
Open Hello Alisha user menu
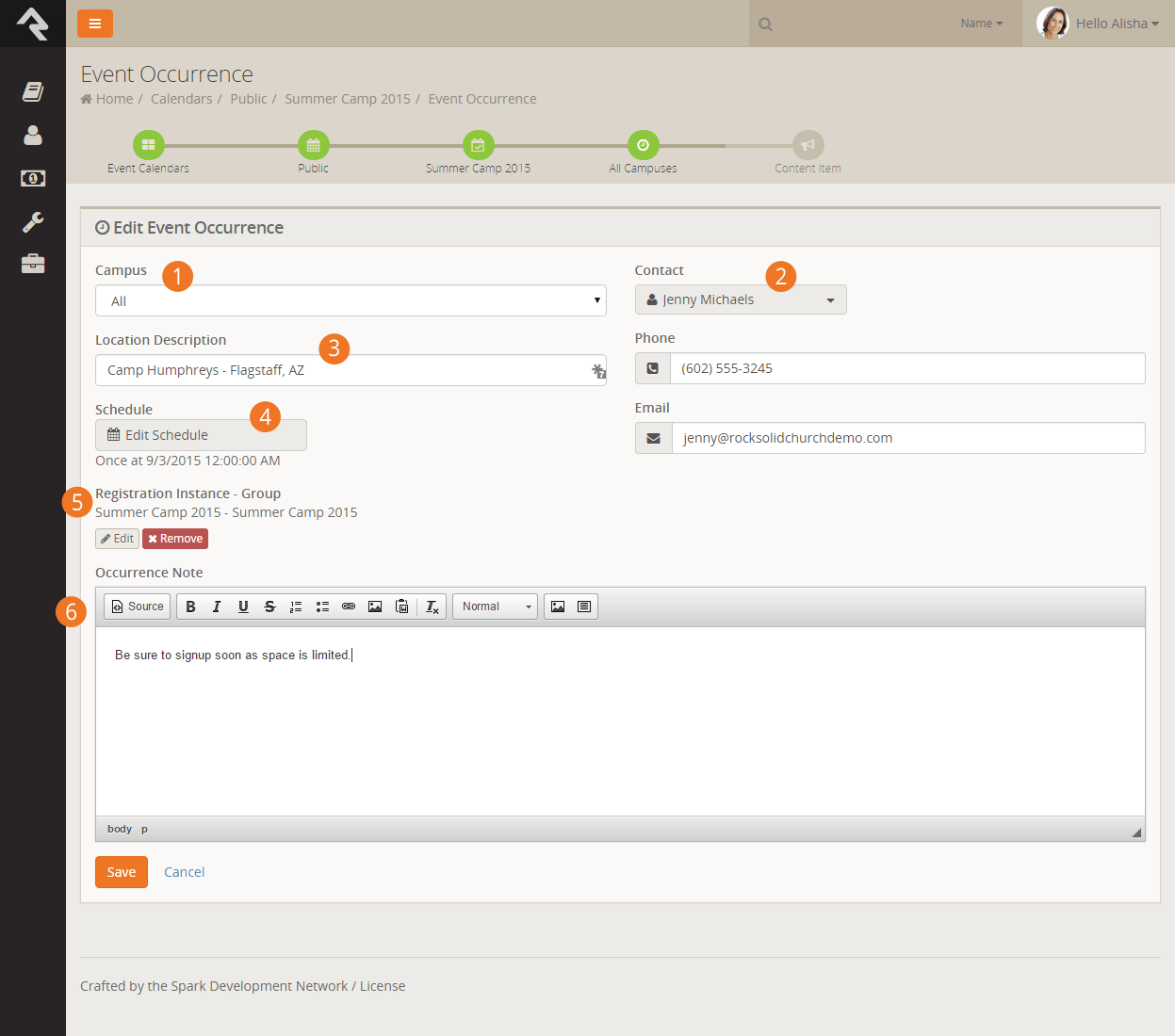click(x=1099, y=24)
